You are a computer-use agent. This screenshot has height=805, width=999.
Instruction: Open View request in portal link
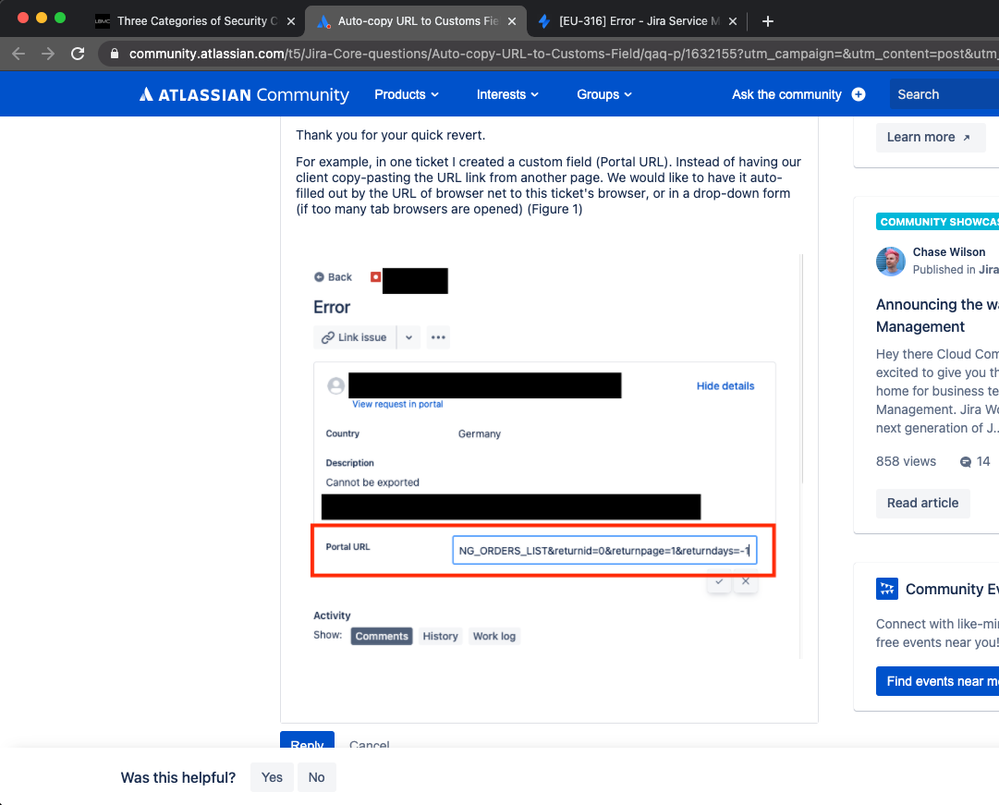[398, 404]
